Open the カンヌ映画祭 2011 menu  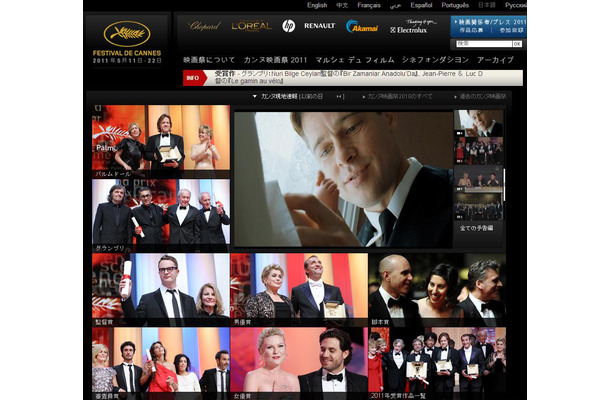(x=275, y=60)
